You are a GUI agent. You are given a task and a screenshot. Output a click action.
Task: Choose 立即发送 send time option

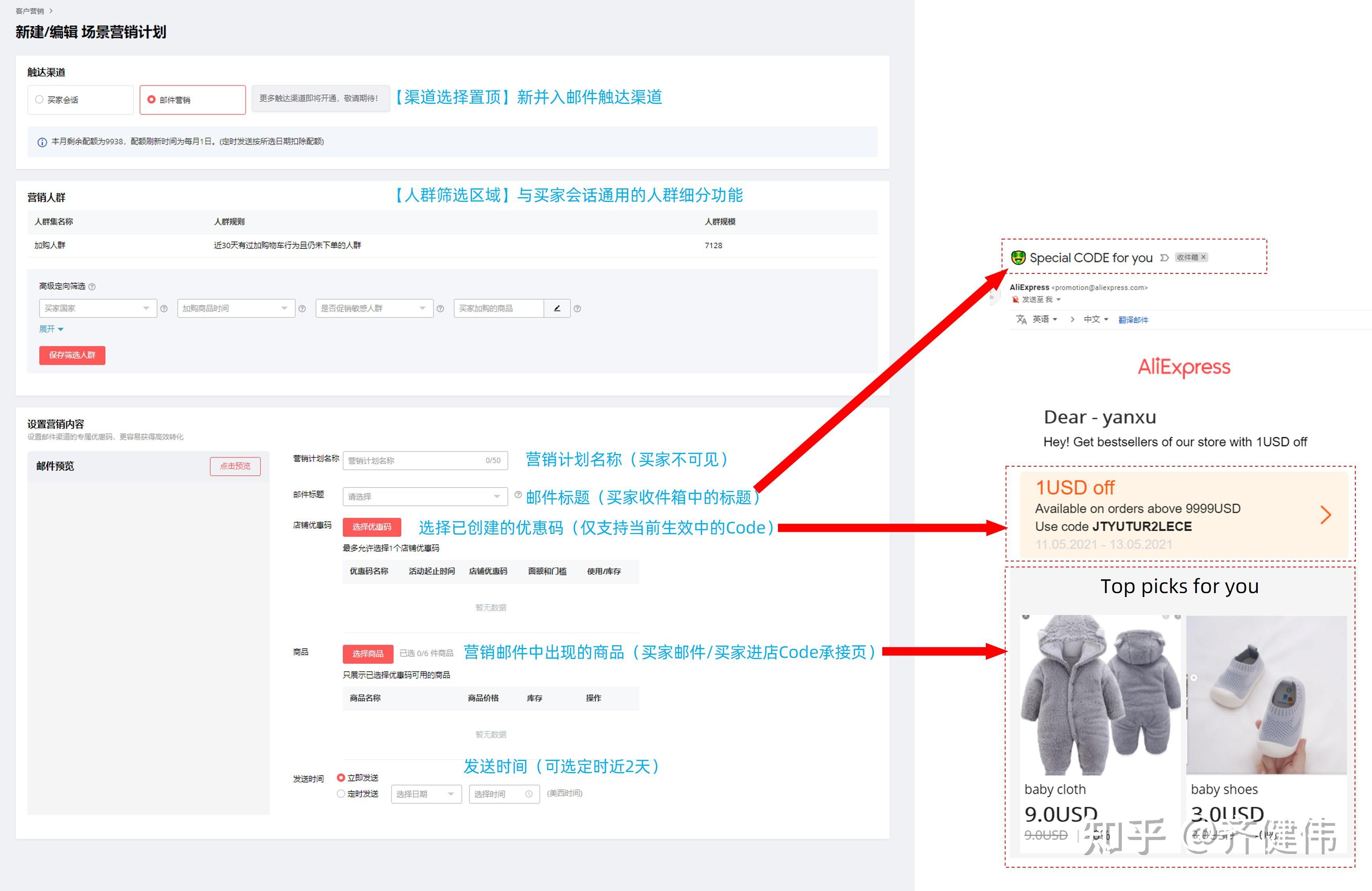(341, 778)
